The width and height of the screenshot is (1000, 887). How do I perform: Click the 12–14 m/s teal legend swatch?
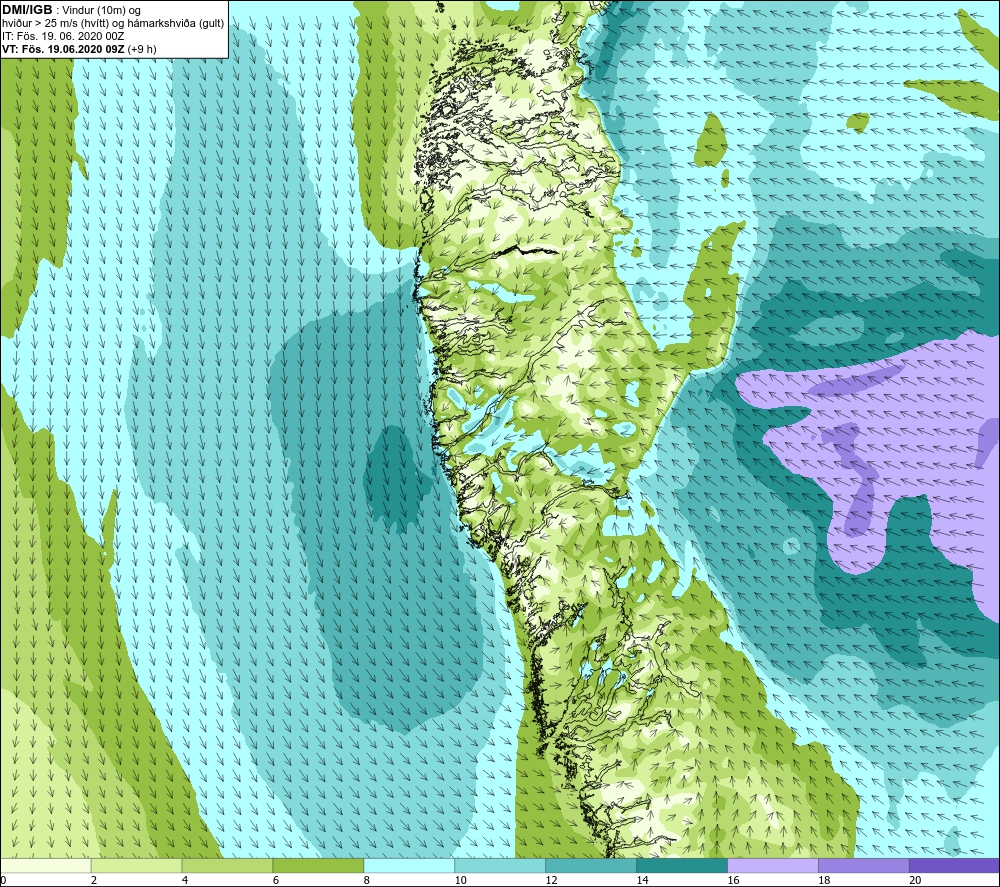[591, 865]
